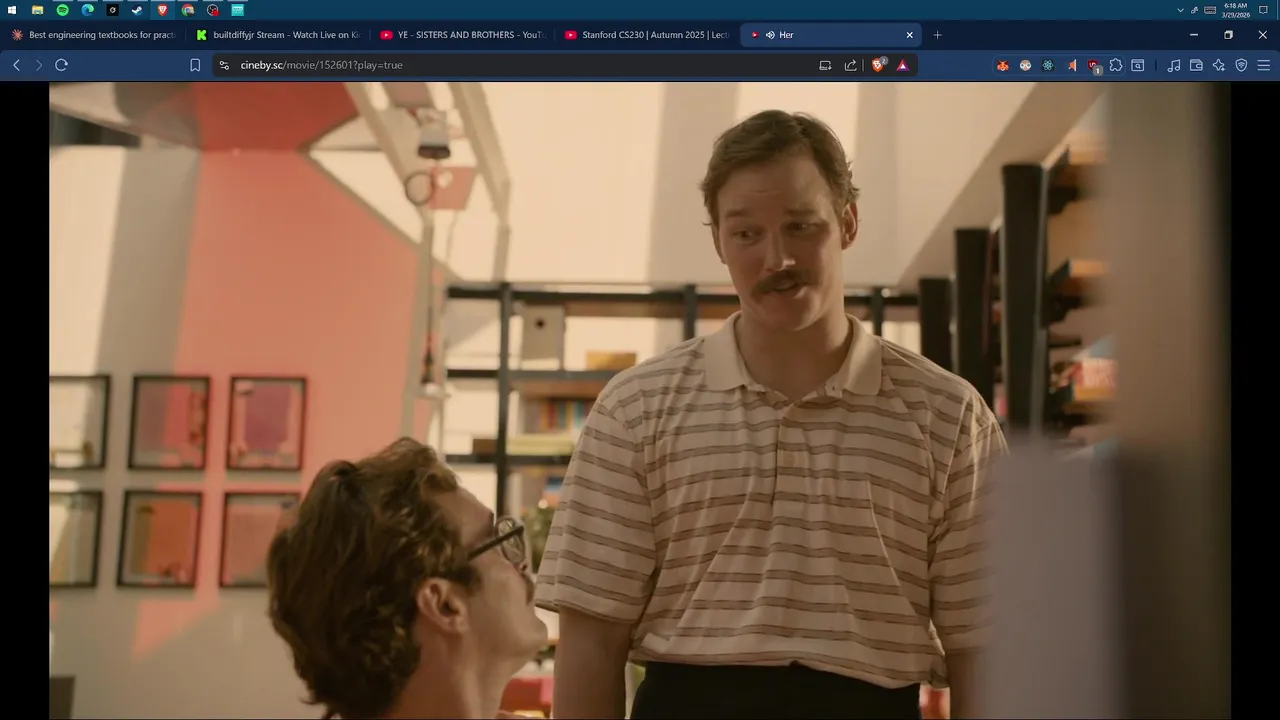Viewport: 1280px width, 720px height.
Task: Share this page link
Action: [850, 65]
